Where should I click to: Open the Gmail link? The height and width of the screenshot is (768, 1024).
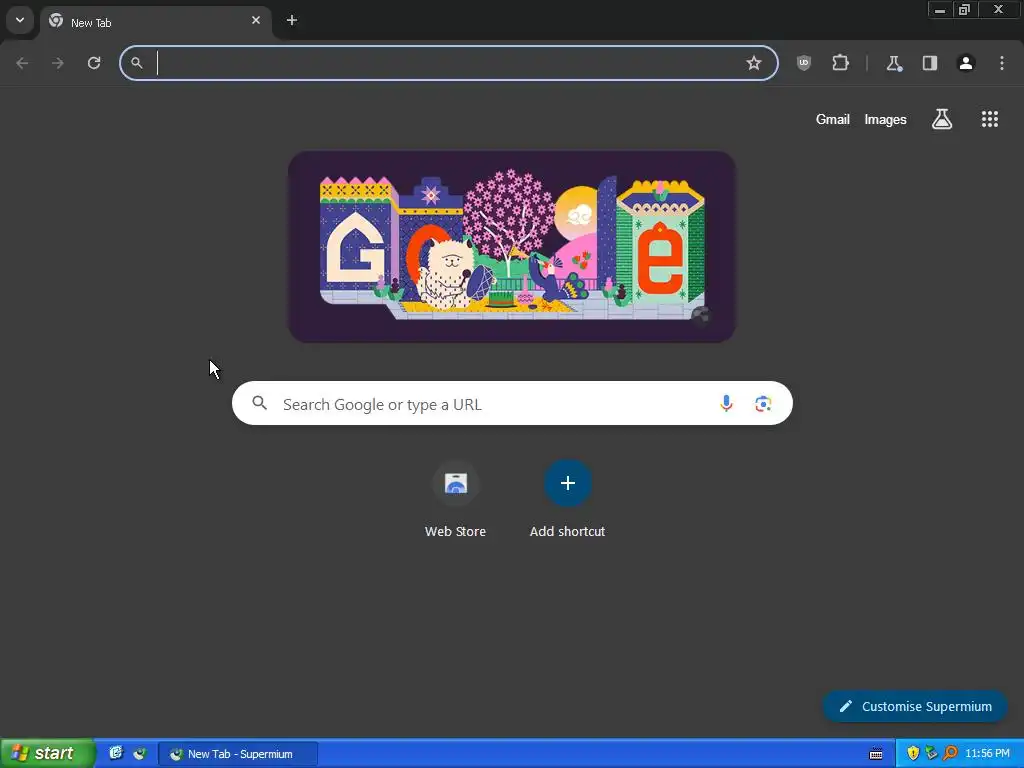pyautogui.click(x=833, y=120)
